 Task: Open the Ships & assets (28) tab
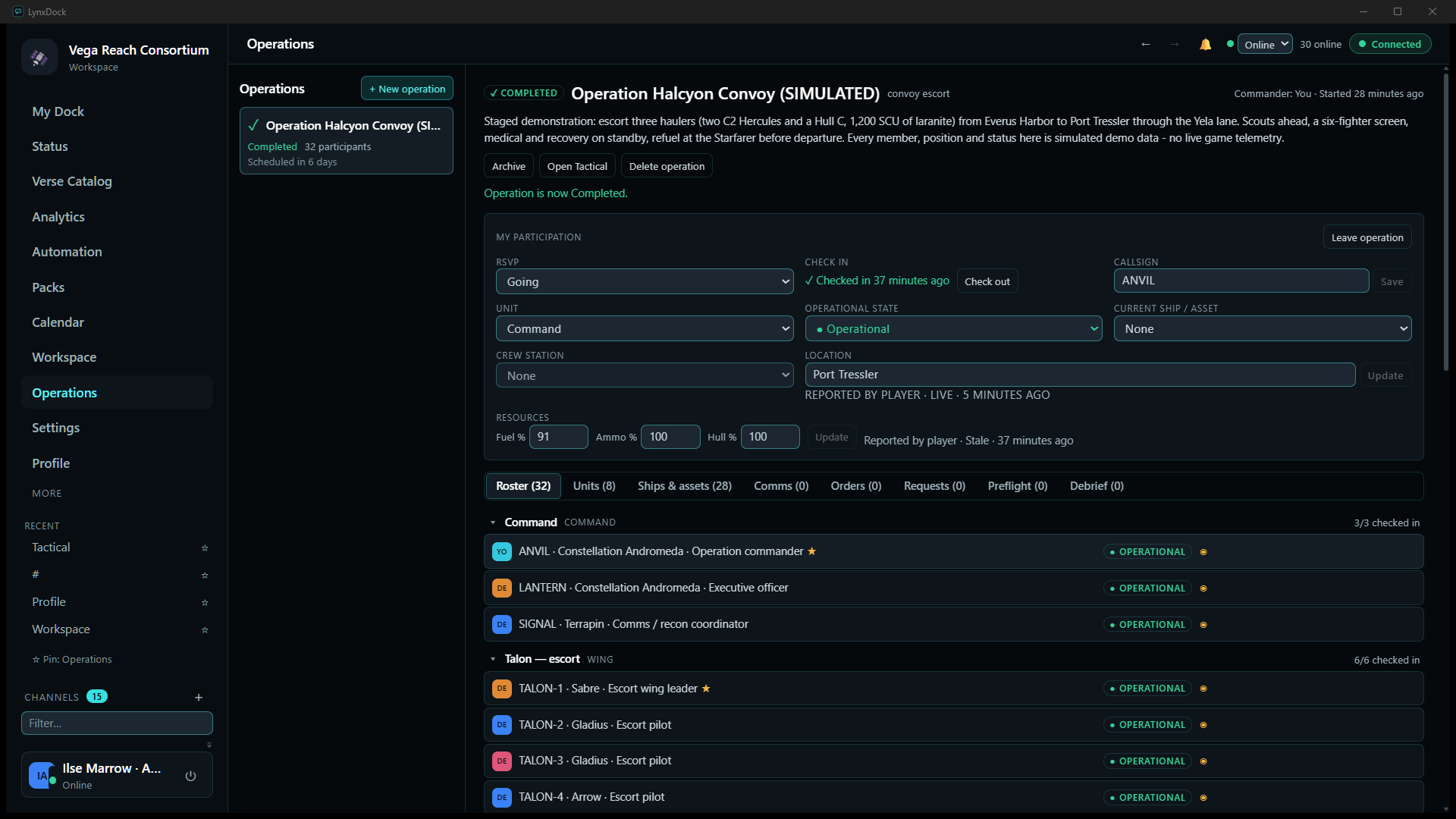click(x=684, y=486)
